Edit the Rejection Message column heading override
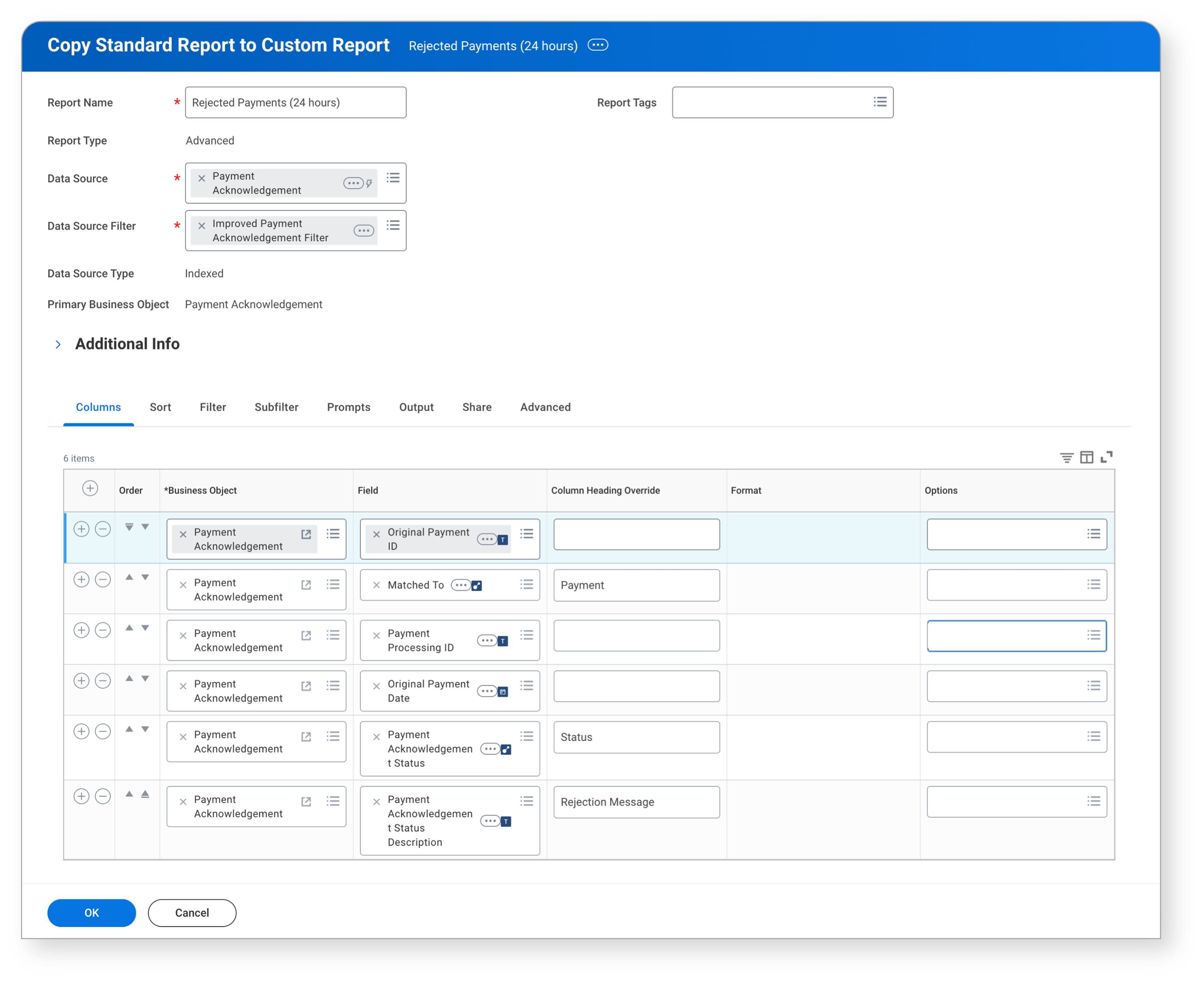This screenshot has height=983, width=1204. pos(636,802)
